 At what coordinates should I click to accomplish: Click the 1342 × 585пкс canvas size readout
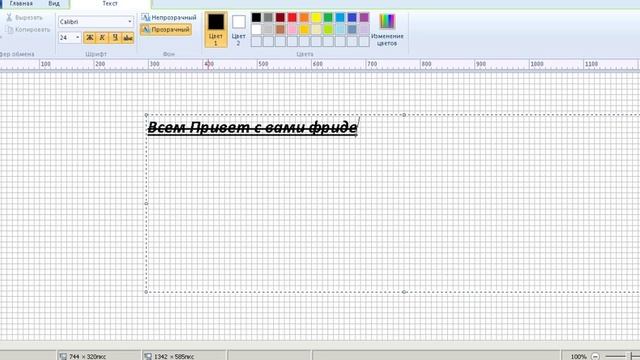coord(174,356)
